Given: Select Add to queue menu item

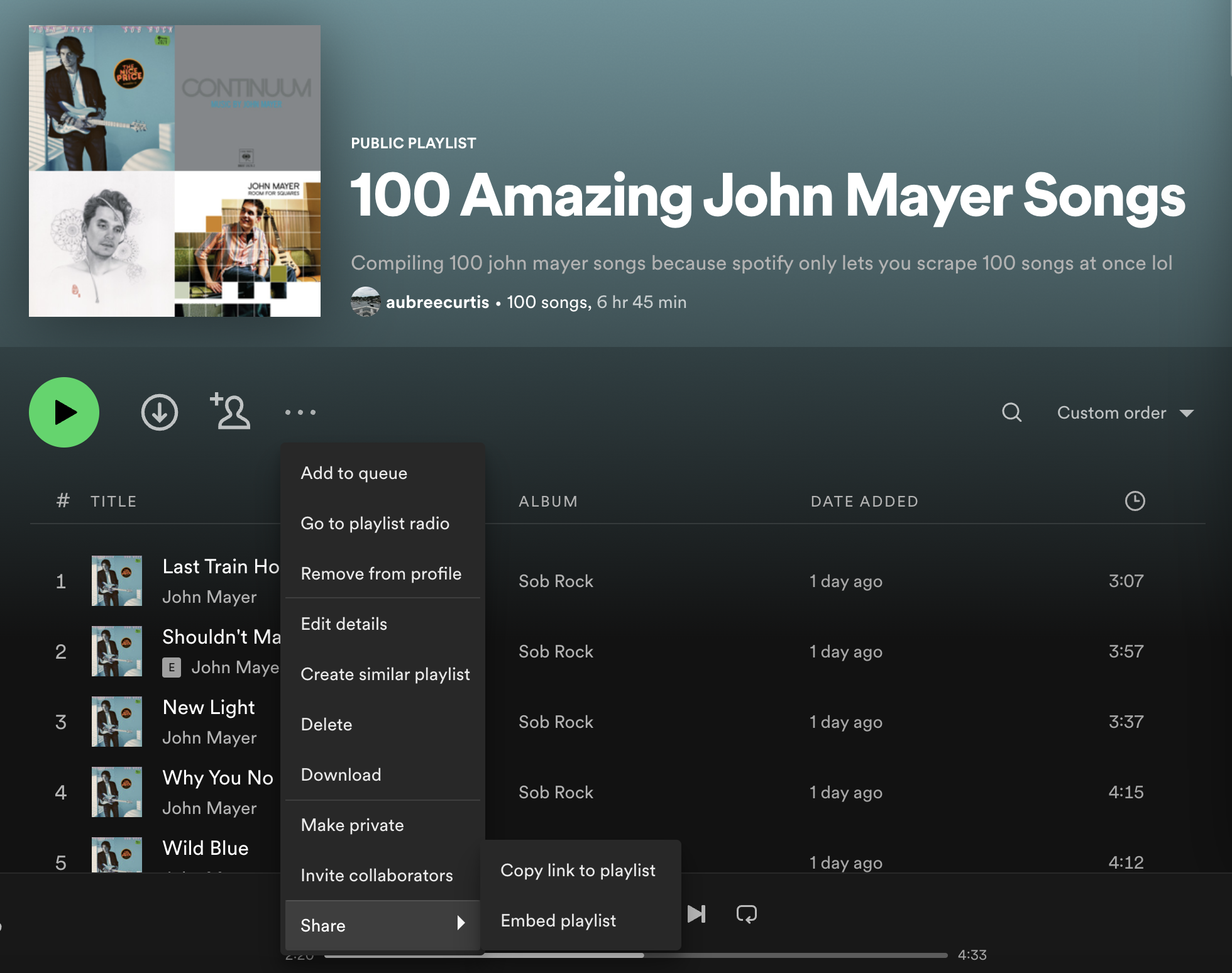Looking at the screenshot, I should pyautogui.click(x=354, y=473).
